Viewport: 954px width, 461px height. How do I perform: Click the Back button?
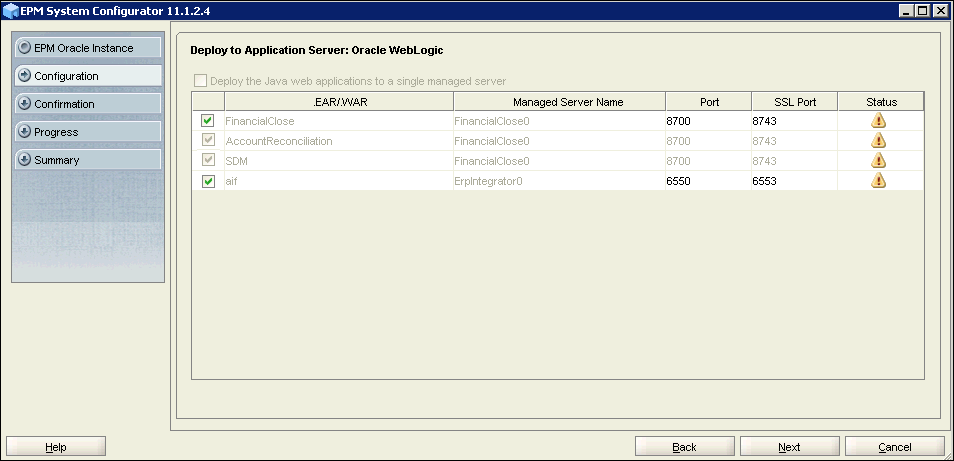(x=684, y=446)
